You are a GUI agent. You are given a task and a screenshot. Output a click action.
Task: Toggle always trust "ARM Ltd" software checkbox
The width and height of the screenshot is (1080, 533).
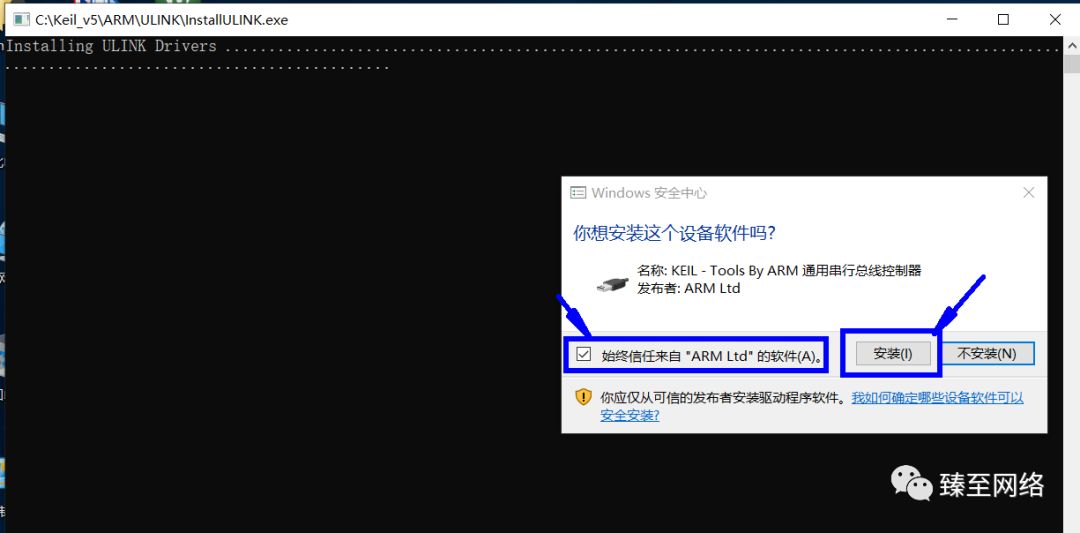tap(584, 354)
